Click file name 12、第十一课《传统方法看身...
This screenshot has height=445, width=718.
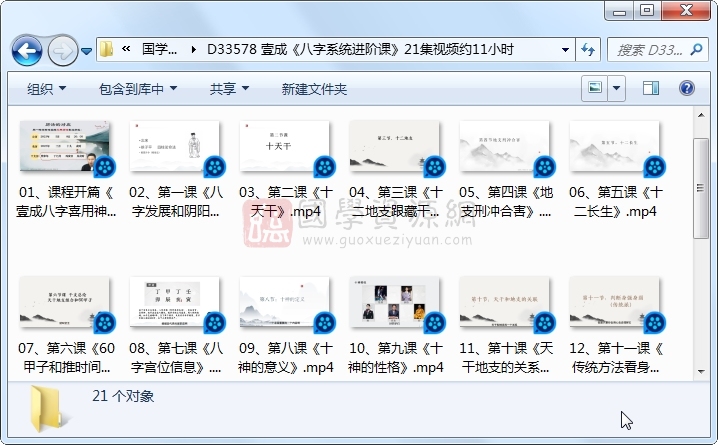point(615,358)
